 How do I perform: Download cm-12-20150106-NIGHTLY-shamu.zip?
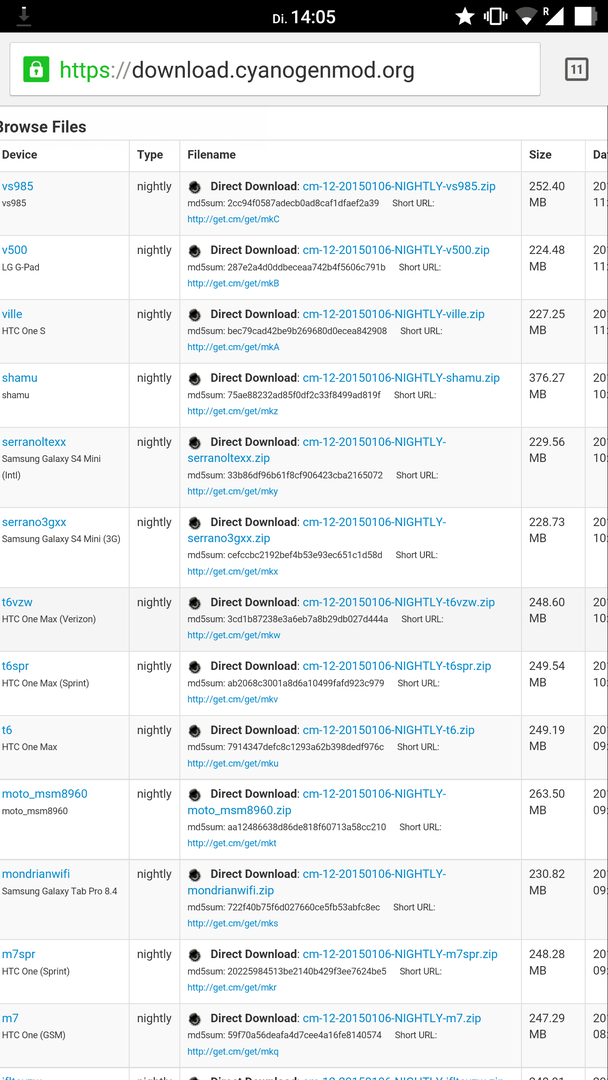point(401,378)
